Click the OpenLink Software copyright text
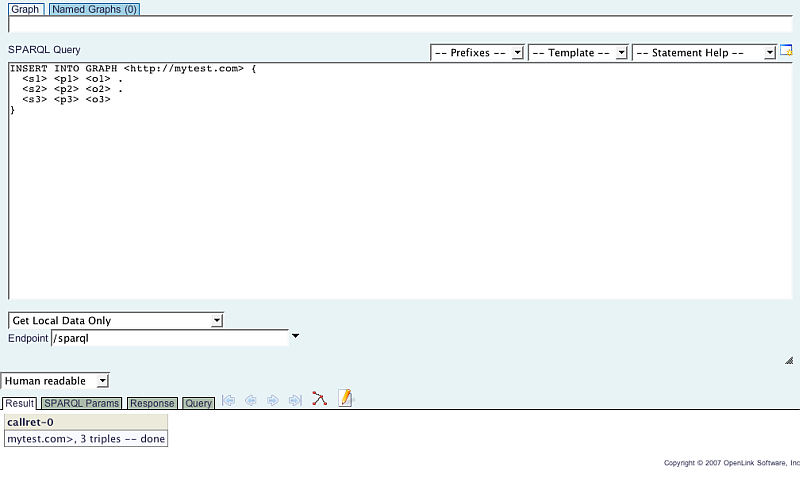The image size is (800, 482). coord(732,463)
